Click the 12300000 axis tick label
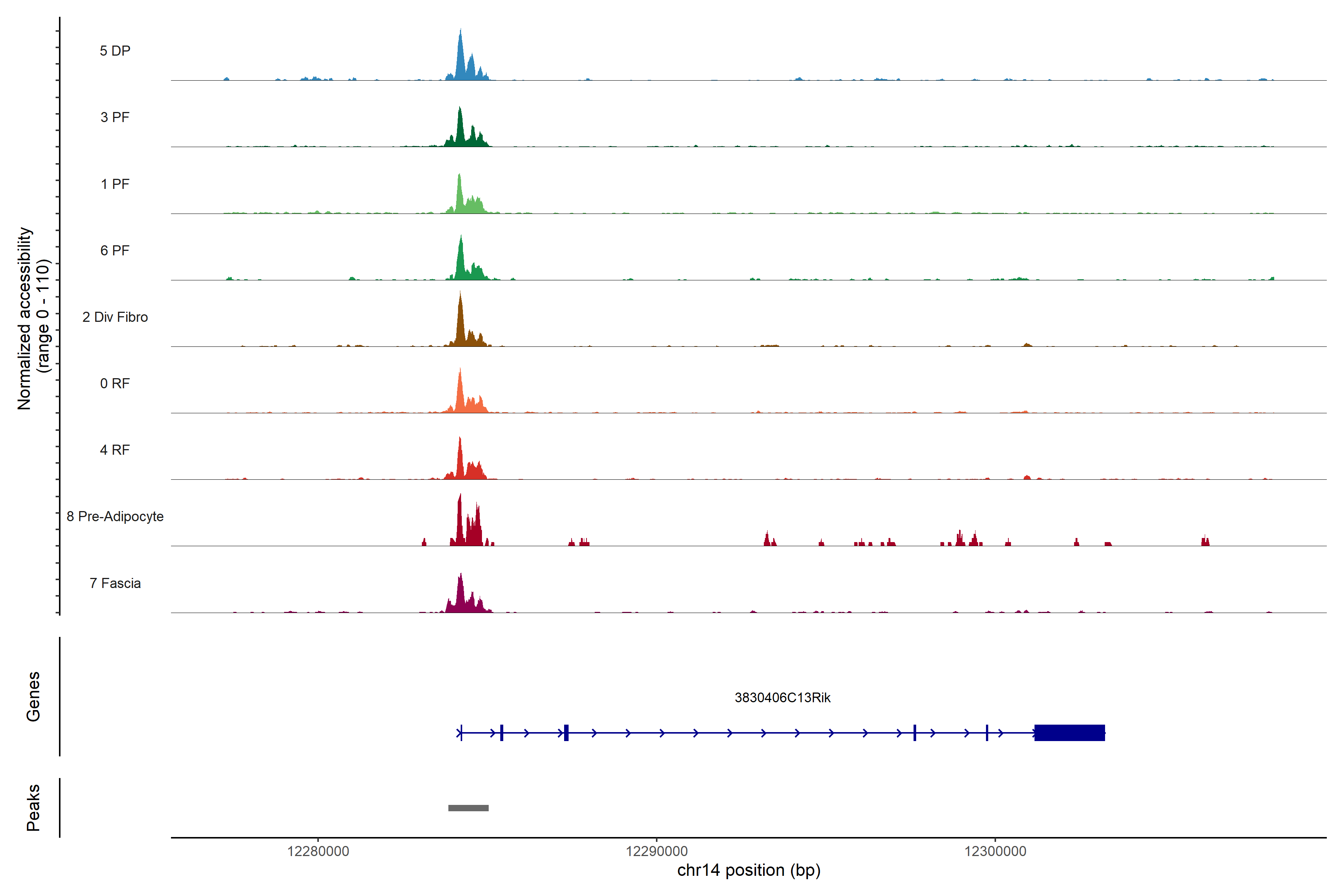This screenshot has height=896, width=1344. [x=995, y=851]
